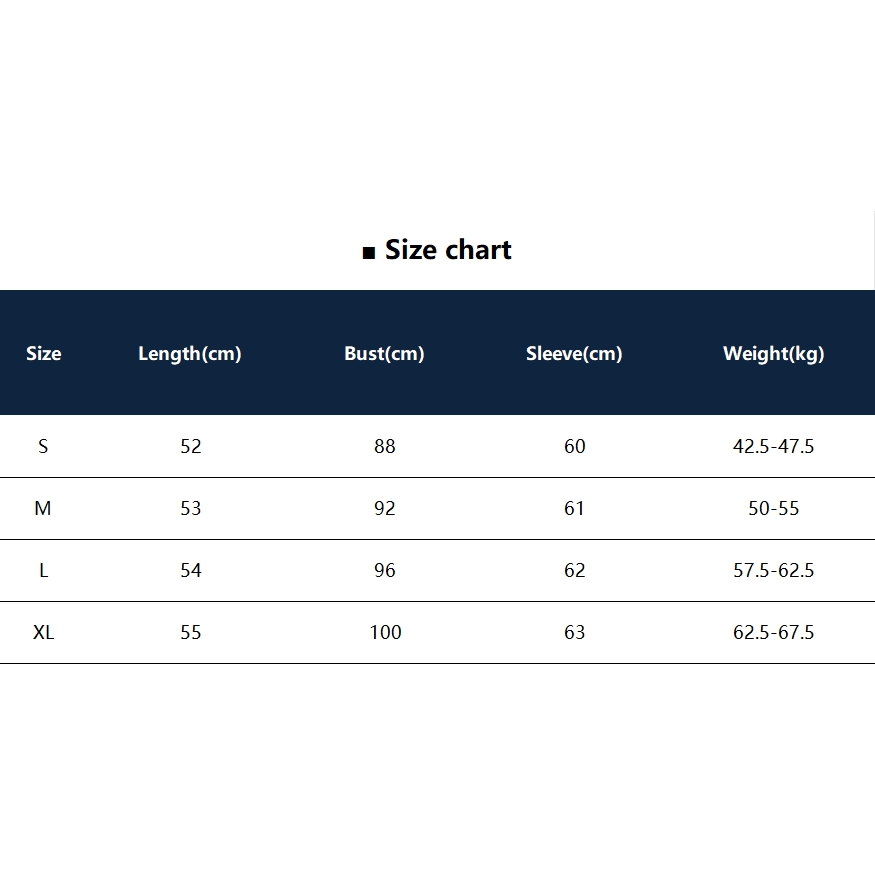
Task: Click the weight range 42.5-47.5
Action: (773, 446)
